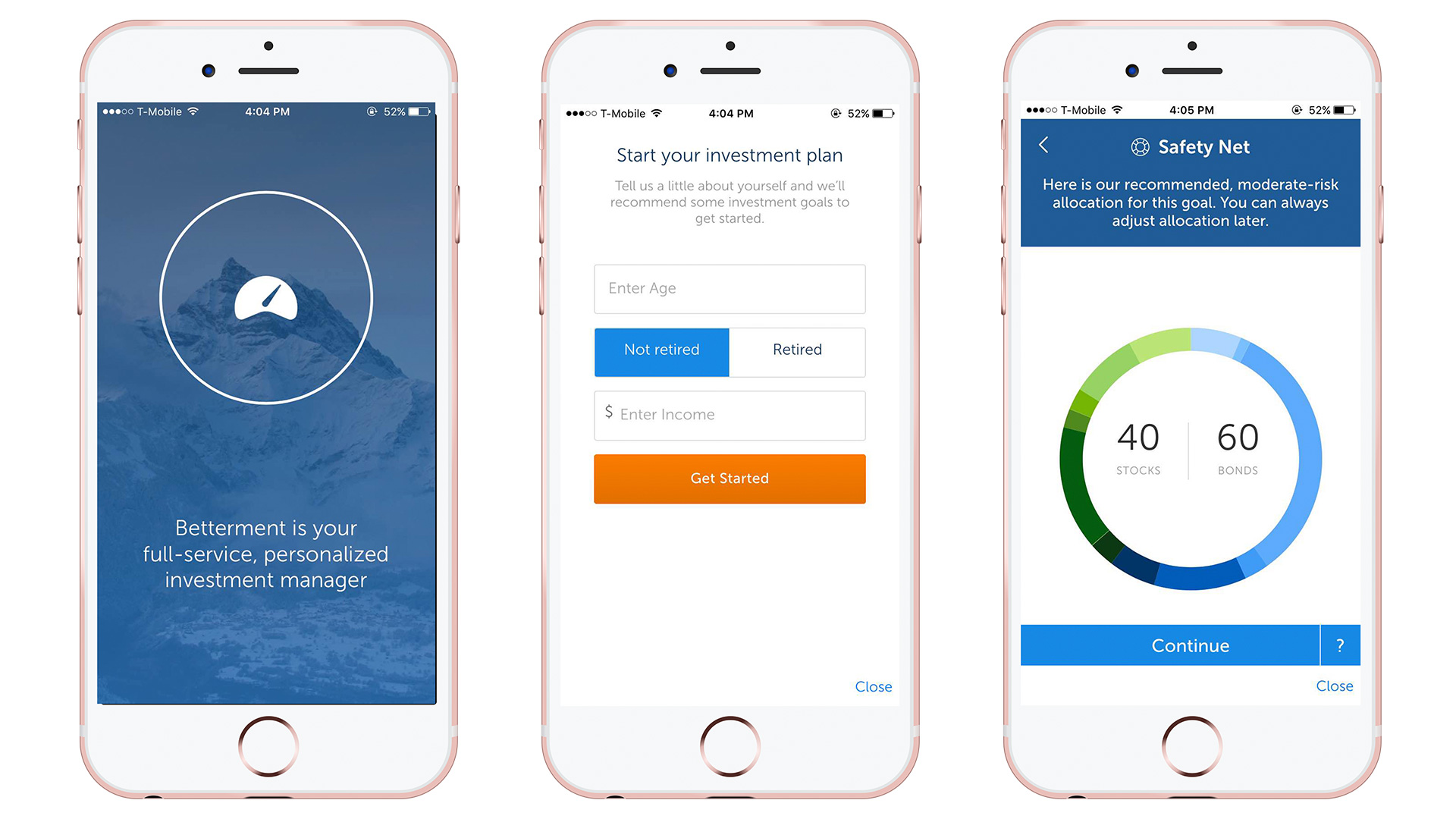
Task: Click the Get Started button
Action: [729, 478]
